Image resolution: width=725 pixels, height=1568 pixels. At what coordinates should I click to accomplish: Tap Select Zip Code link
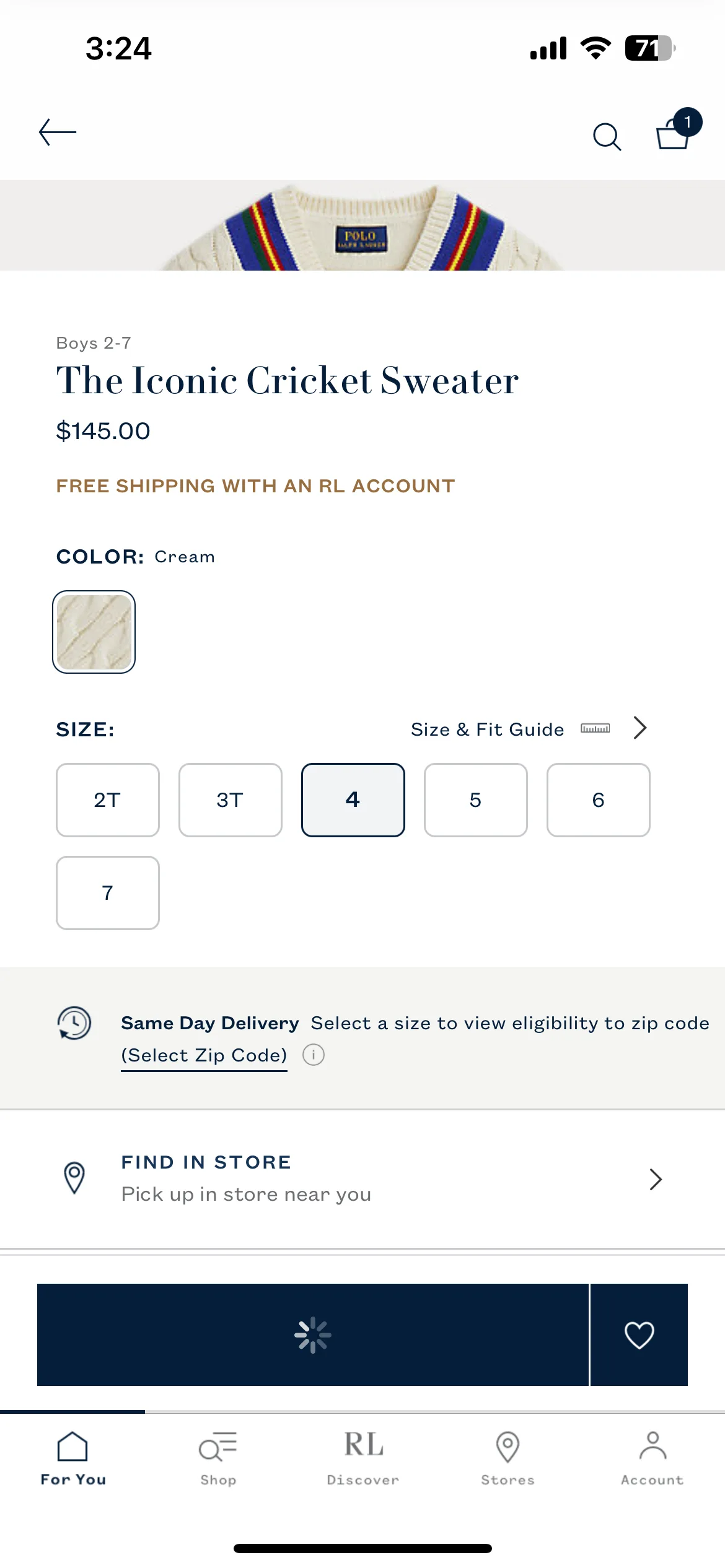pos(204,1055)
